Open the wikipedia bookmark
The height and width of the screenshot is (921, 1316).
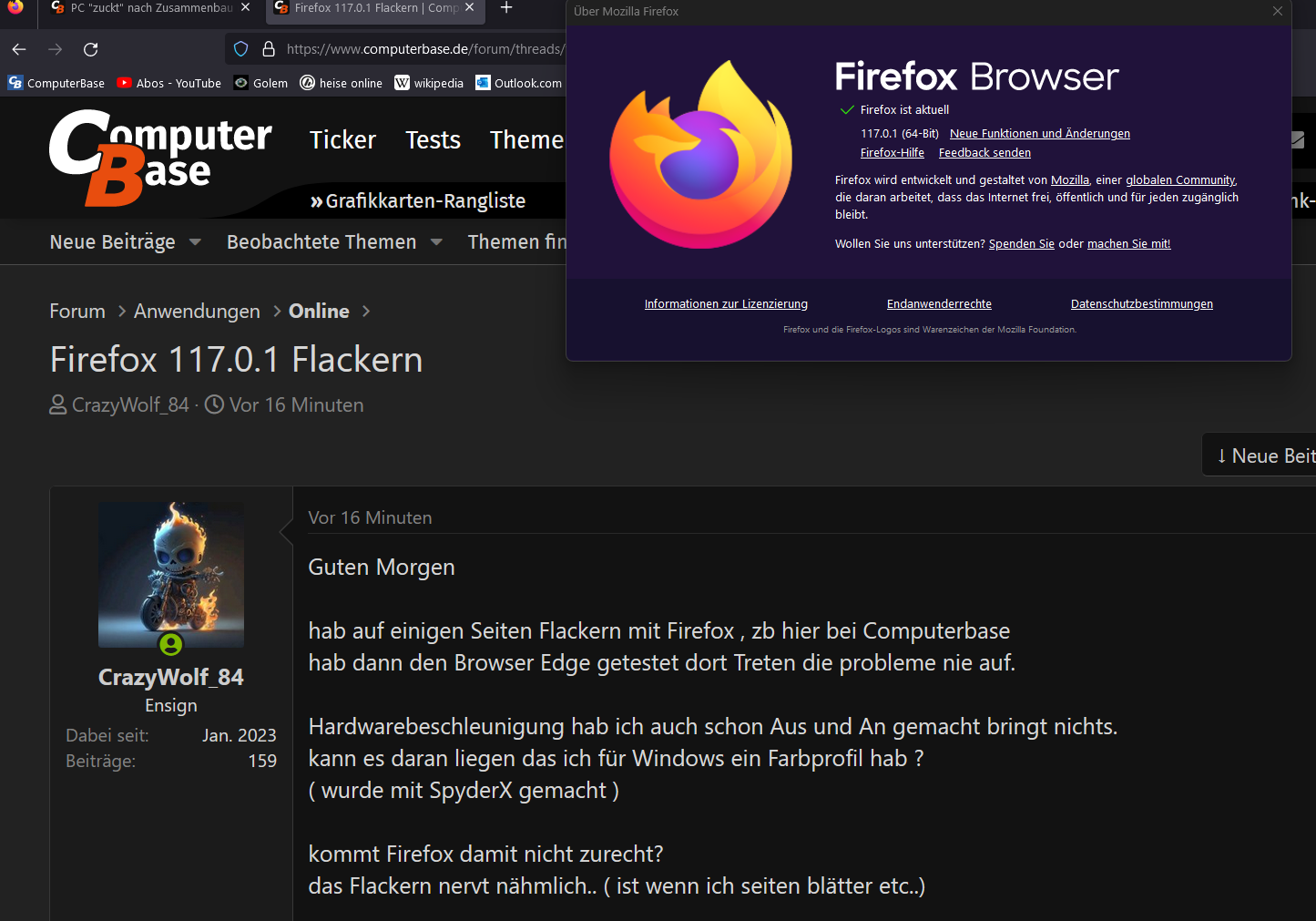[429, 83]
